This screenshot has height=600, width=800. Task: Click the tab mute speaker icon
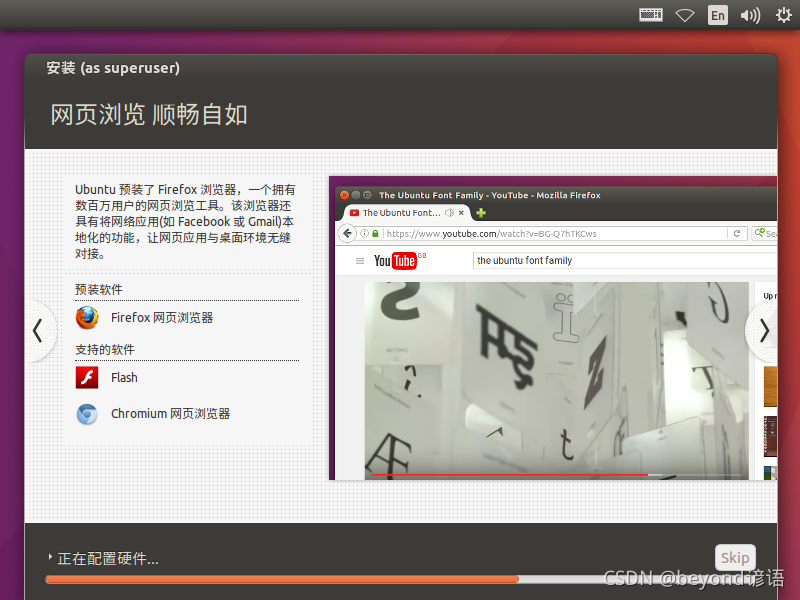click(x=449, y=213)
